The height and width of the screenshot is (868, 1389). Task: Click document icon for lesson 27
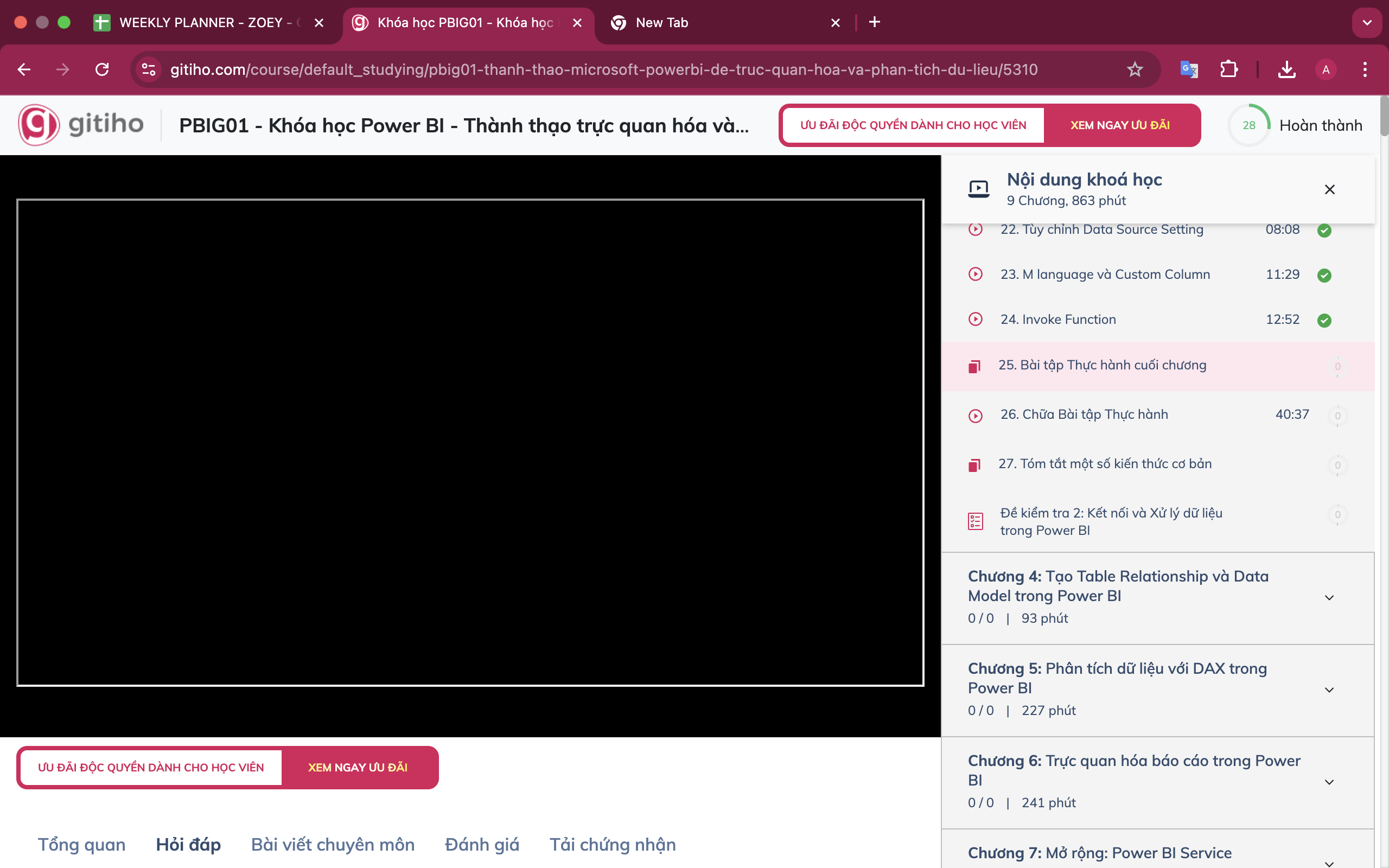[x=974, y=465]
